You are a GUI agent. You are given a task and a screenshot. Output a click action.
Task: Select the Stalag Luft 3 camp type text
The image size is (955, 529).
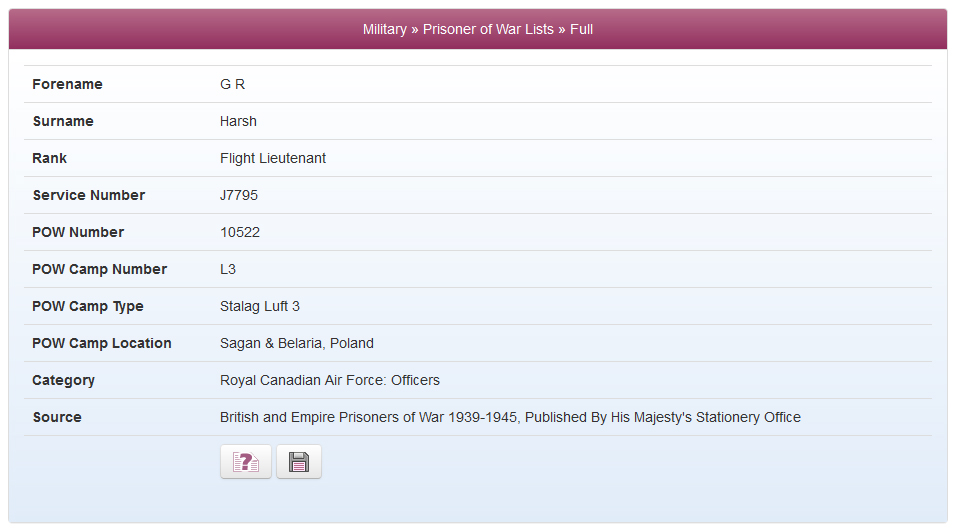(260, 306)
